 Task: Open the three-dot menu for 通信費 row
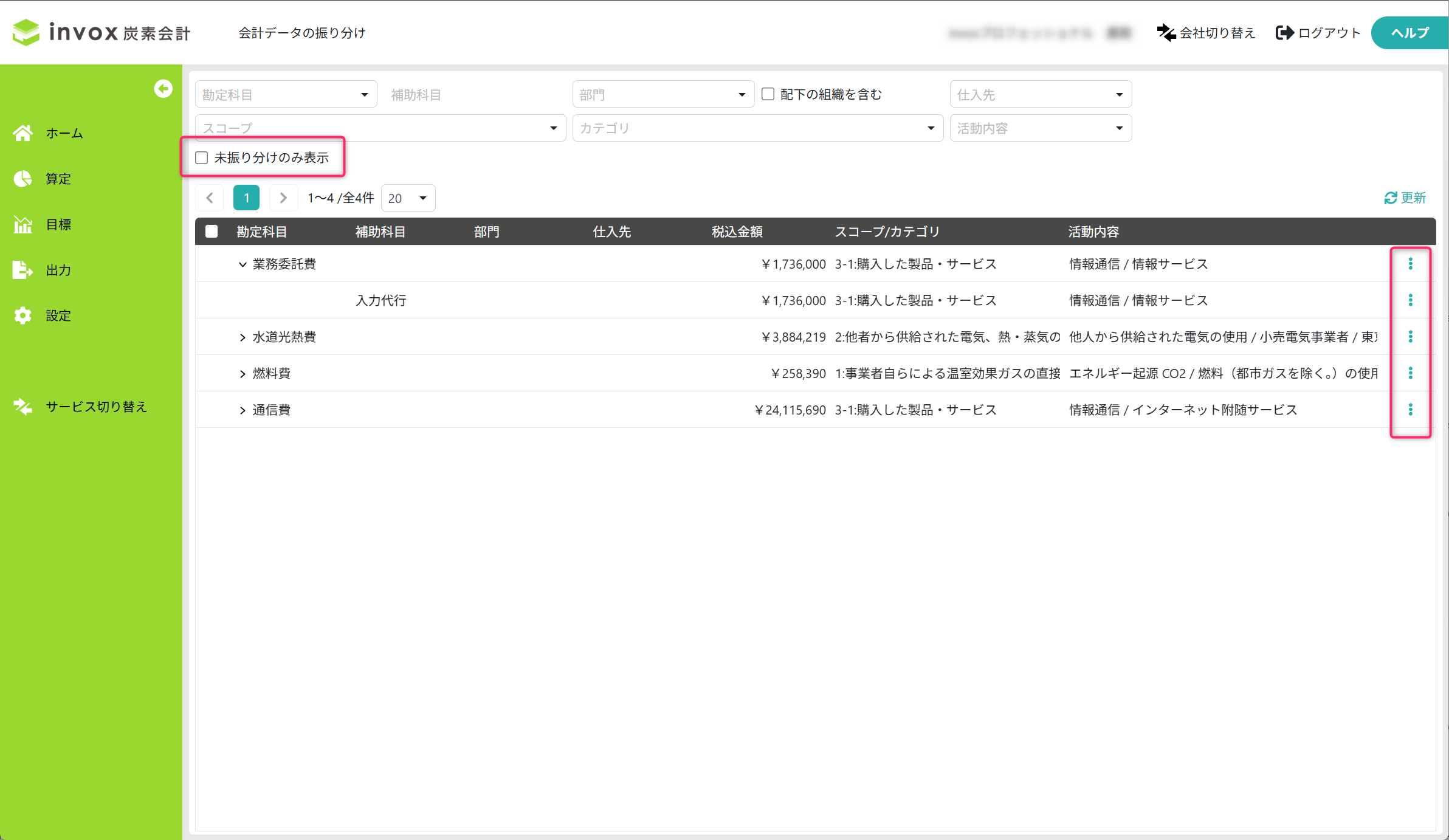pos(1410,410)
